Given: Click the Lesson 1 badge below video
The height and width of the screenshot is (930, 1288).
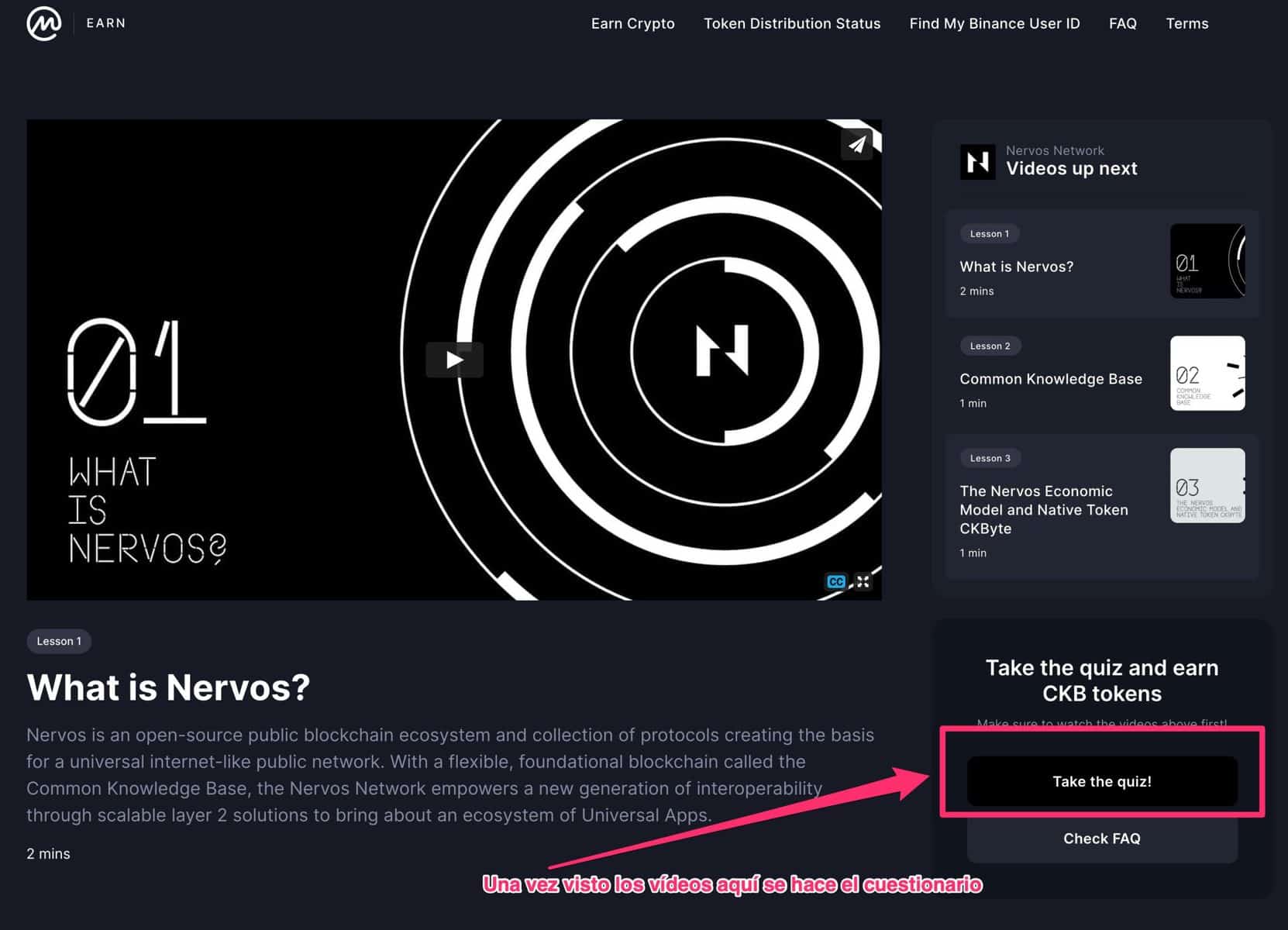Looking at the screenshot, I should click(59, 641).
